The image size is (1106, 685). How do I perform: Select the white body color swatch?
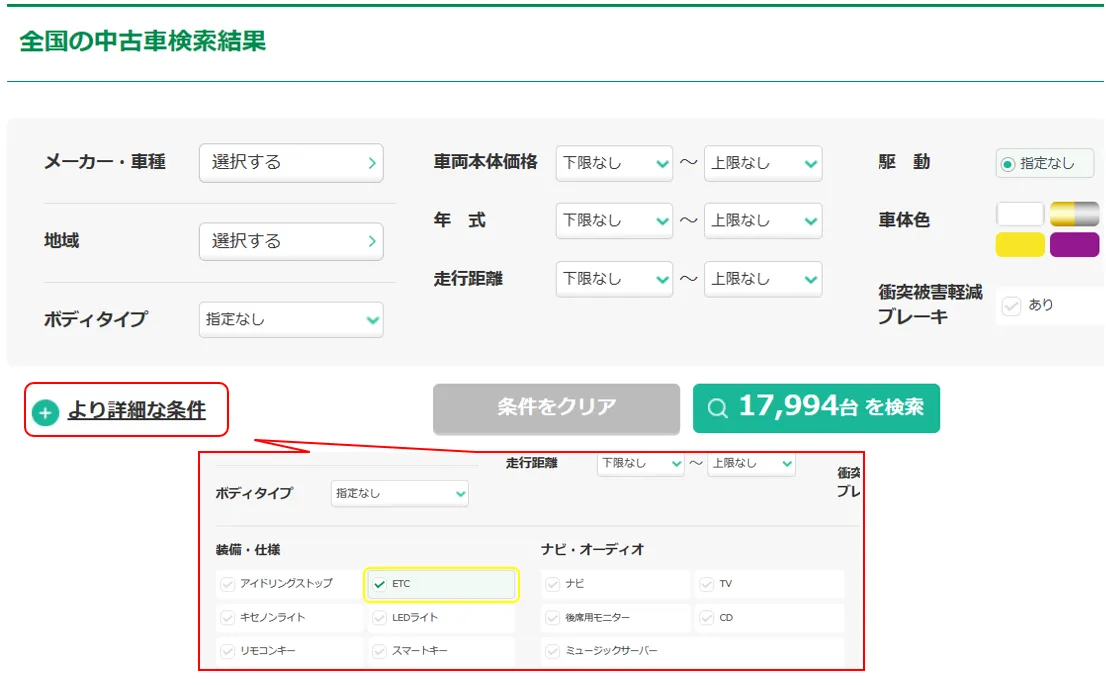pos(1020,214)
